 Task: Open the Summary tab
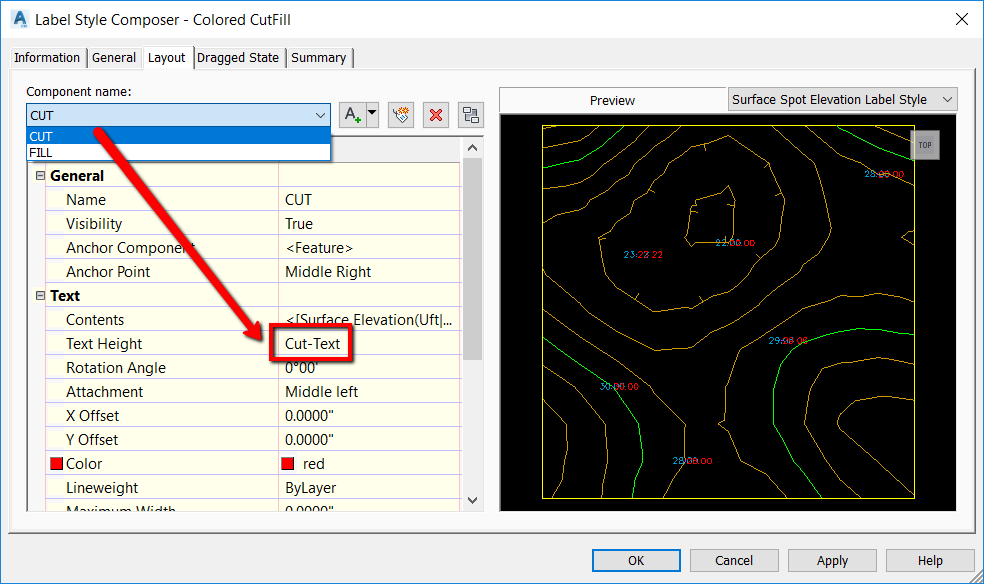[x=318, y=57]
